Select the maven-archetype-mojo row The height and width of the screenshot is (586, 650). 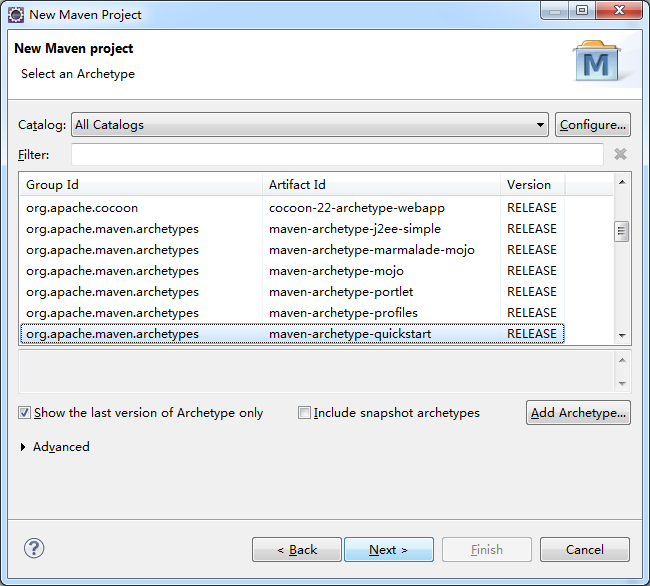tap(292, 271)
